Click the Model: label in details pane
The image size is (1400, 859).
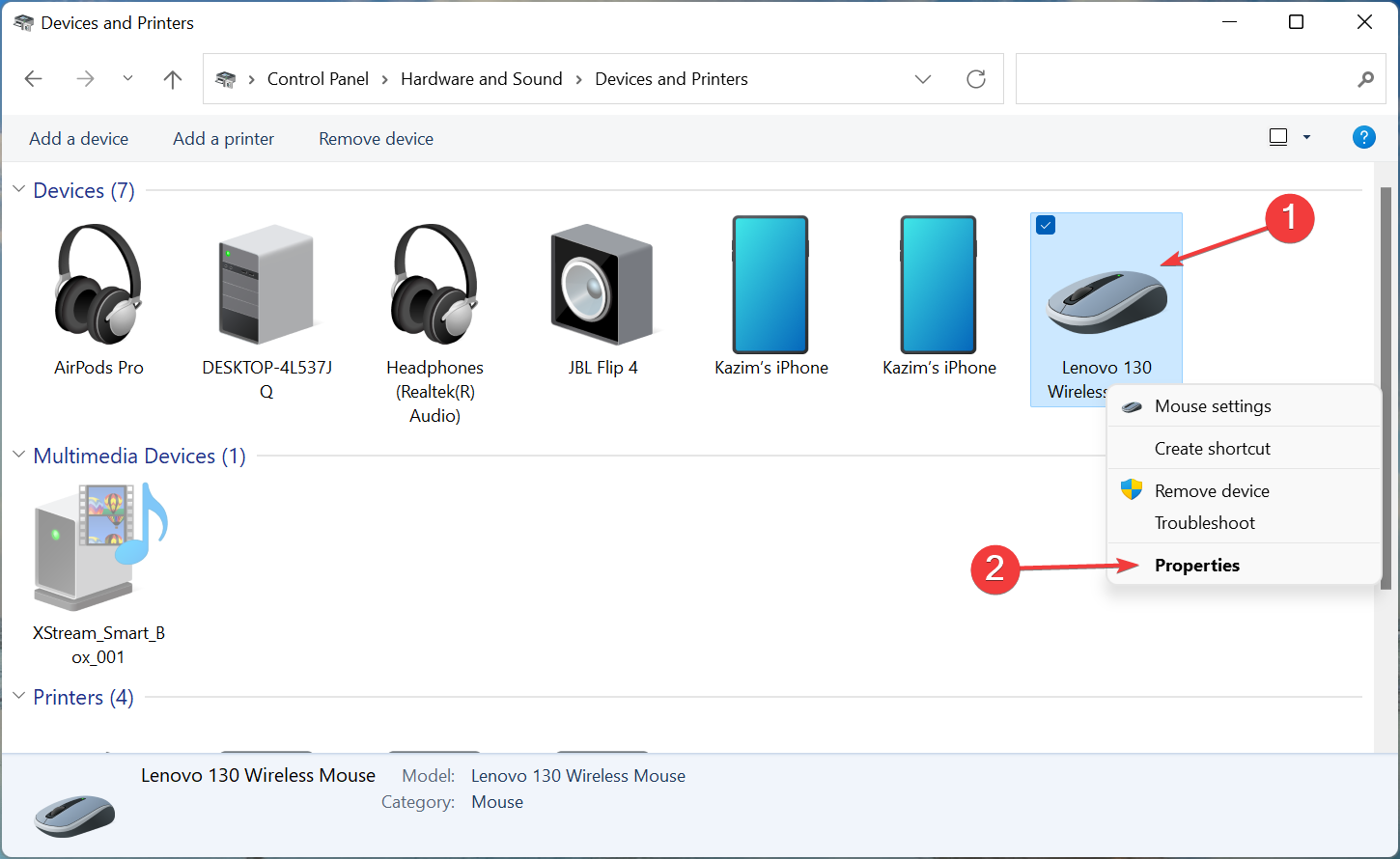coord(429,776)
